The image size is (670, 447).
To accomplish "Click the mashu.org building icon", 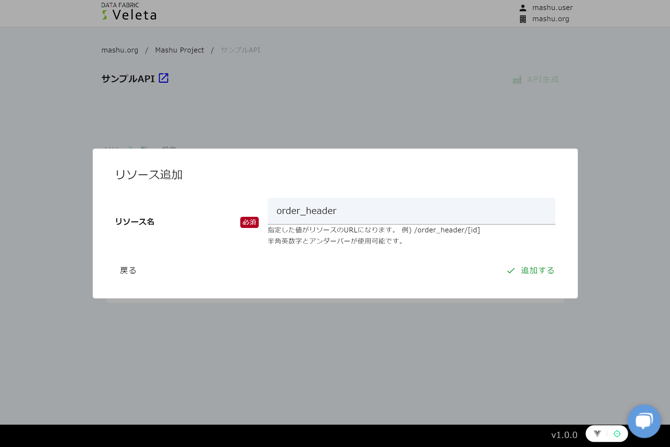I will [x=522, y=19].
